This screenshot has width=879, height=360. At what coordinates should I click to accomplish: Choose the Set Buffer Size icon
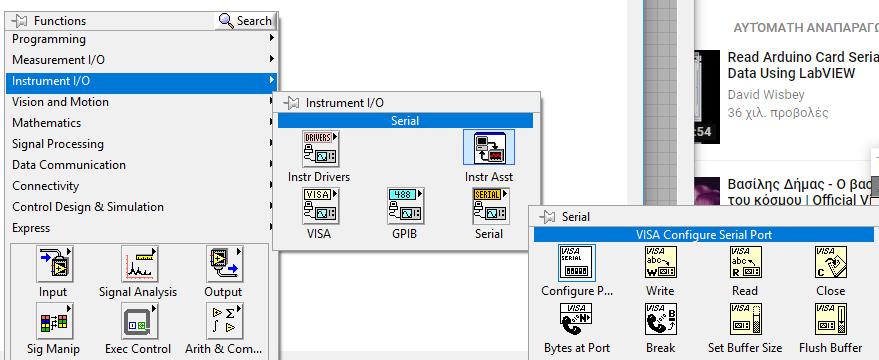[746, 320]
